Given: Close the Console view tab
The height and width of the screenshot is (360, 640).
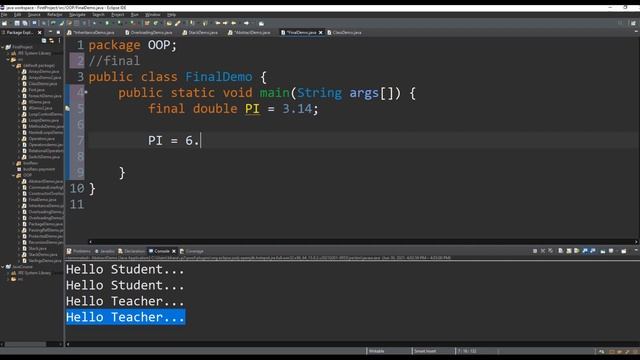Looking at the screenshot, I should 174,251.
